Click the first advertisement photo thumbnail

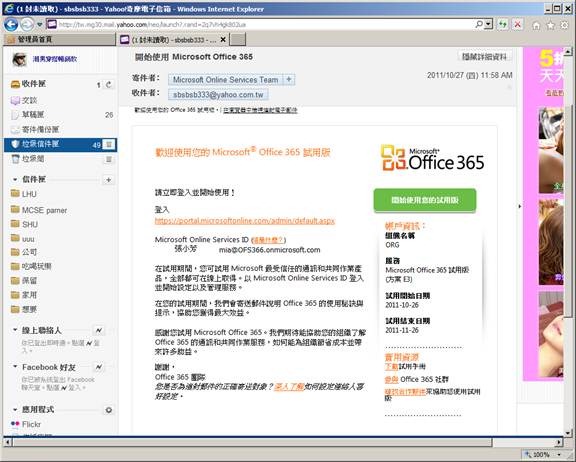pyautogui.click(x=551, y=151)
